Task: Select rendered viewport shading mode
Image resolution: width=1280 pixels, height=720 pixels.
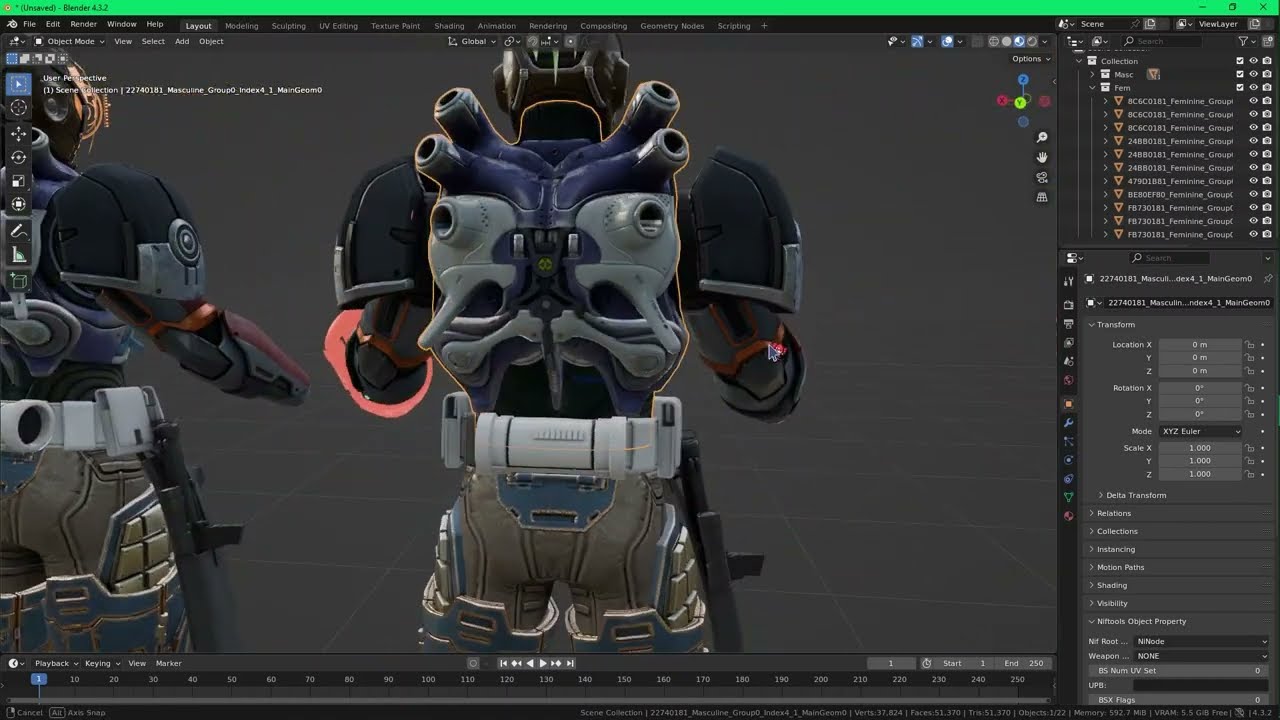Action: (x=1032, y=41)
